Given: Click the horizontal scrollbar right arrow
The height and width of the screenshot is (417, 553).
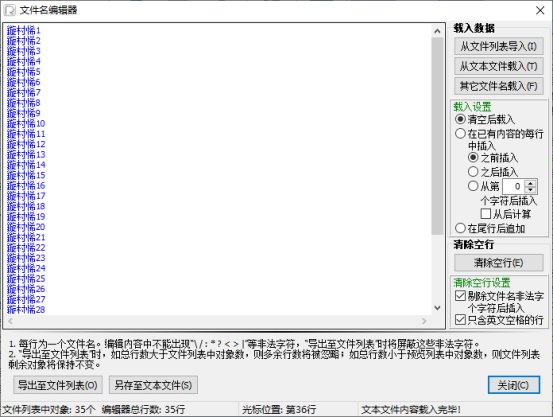Looking at the screenshot, I should coord(424,321).
